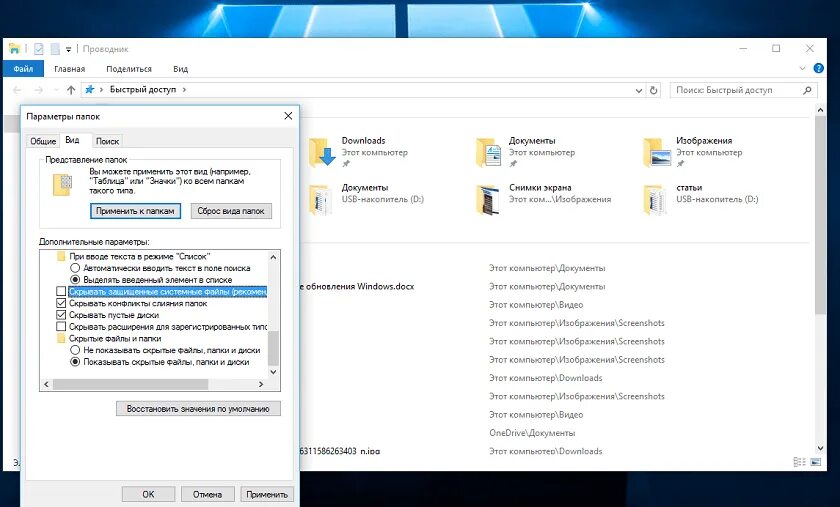
Task: Uncheck Скрывать конфликты слияния папок
Action: (61, 303)
